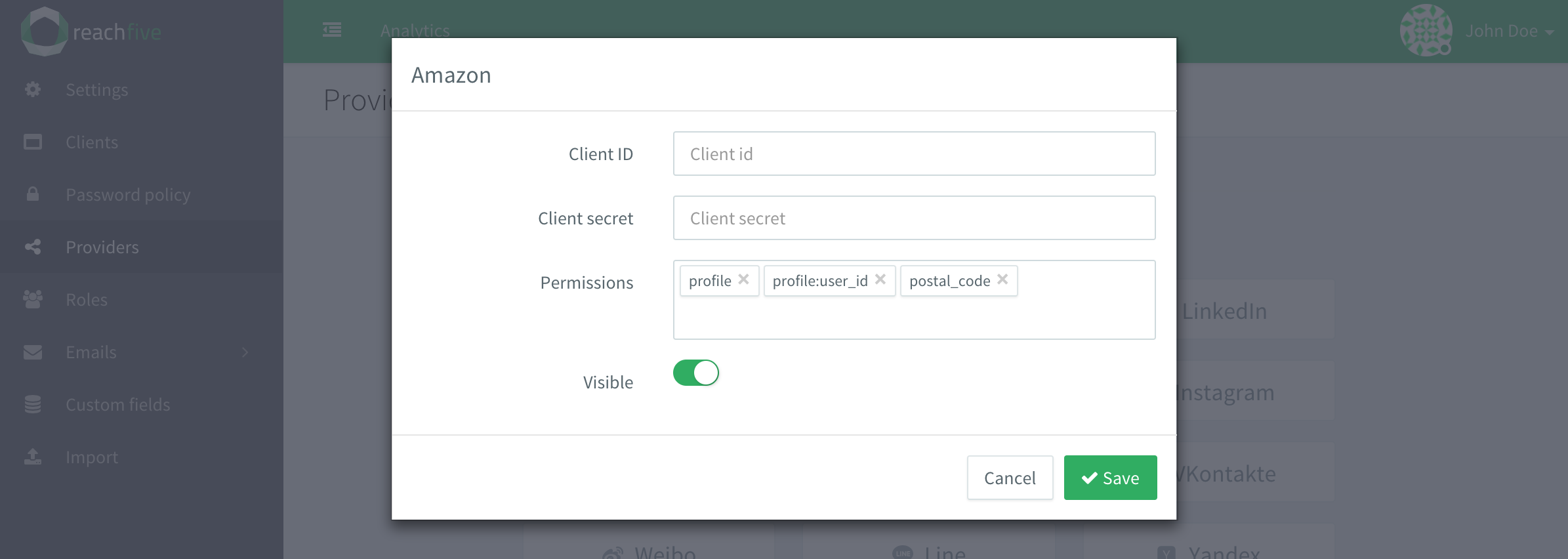Go to Analytics in the top bar

point(415,30)
